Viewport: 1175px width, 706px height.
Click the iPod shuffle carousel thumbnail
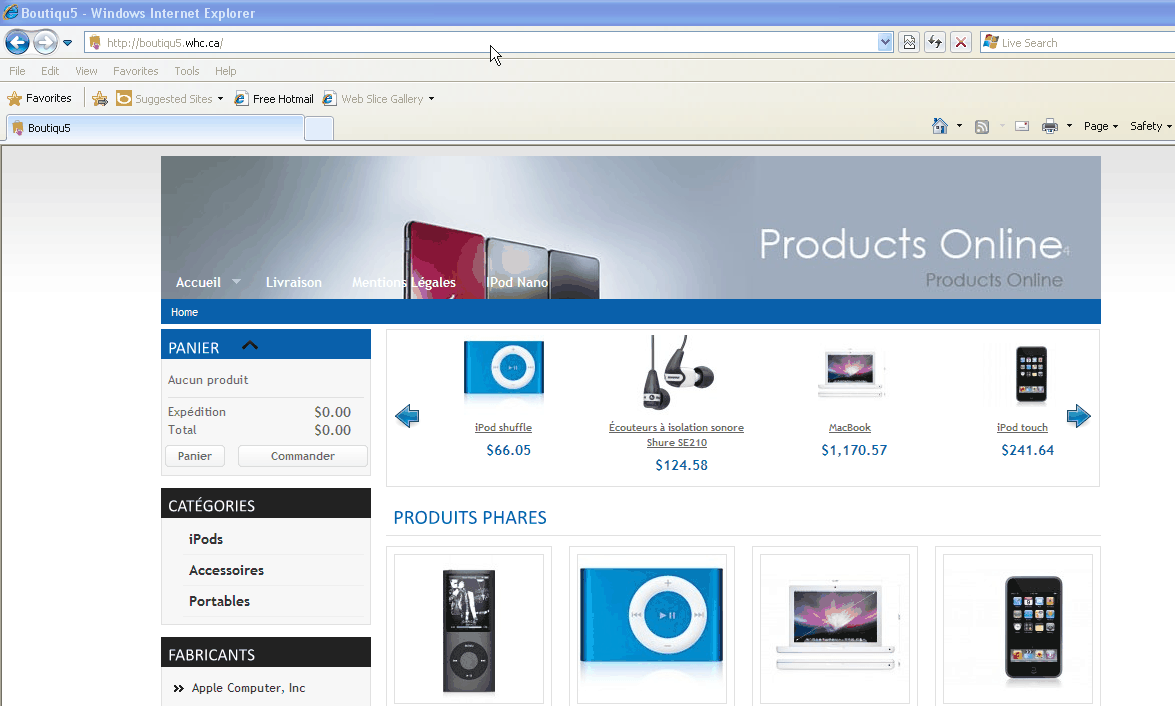tap(504, 368)
